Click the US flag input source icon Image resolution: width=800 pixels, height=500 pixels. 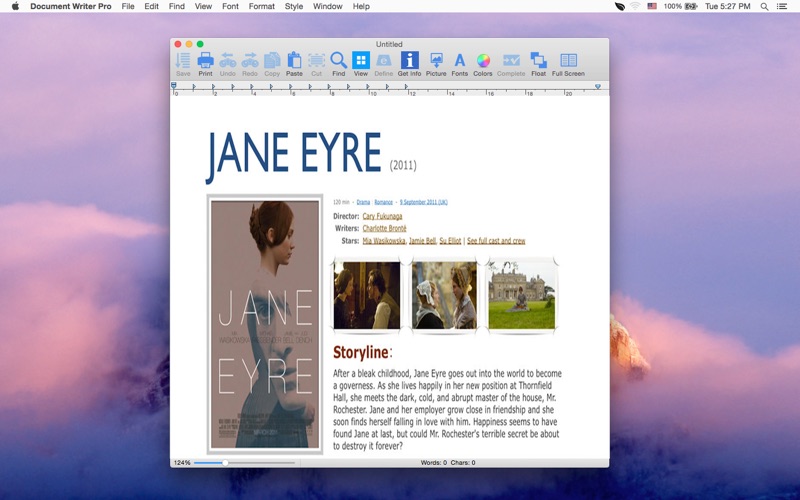pyautogui.click(x=652, y=6)
